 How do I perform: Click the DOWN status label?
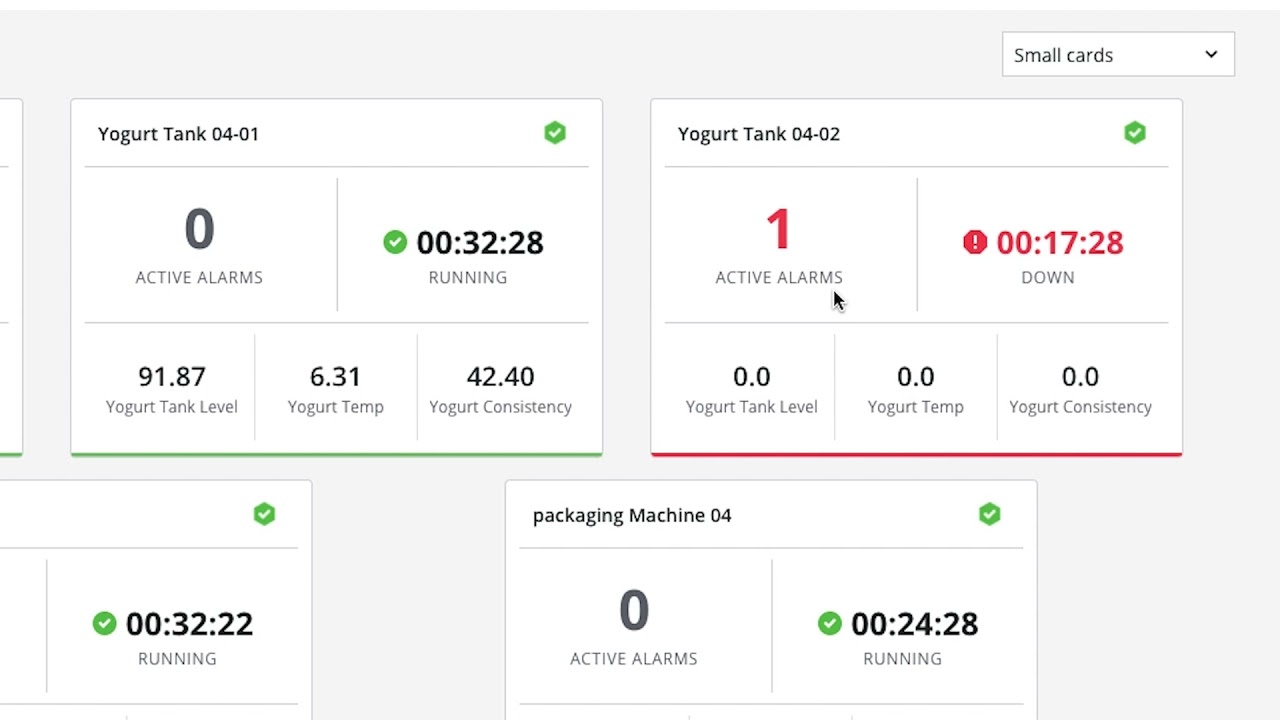click(1048, 277)
